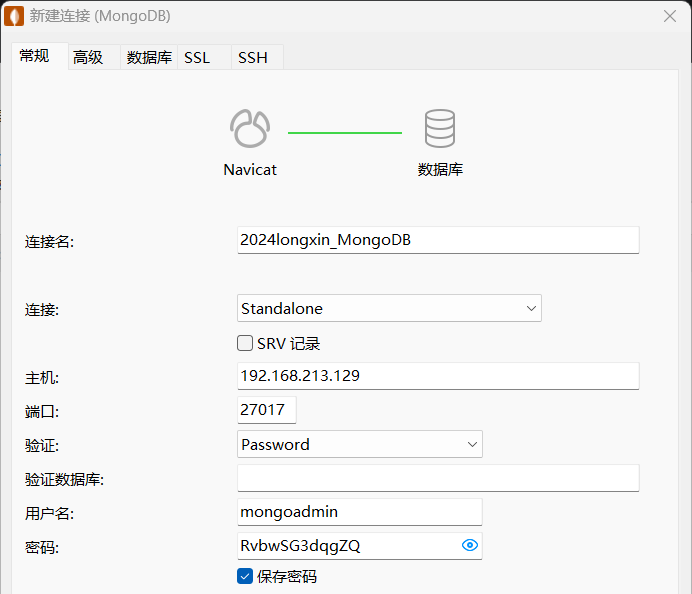Switch to the 高级 tab
692x594 pixels.
coord(94,57)
